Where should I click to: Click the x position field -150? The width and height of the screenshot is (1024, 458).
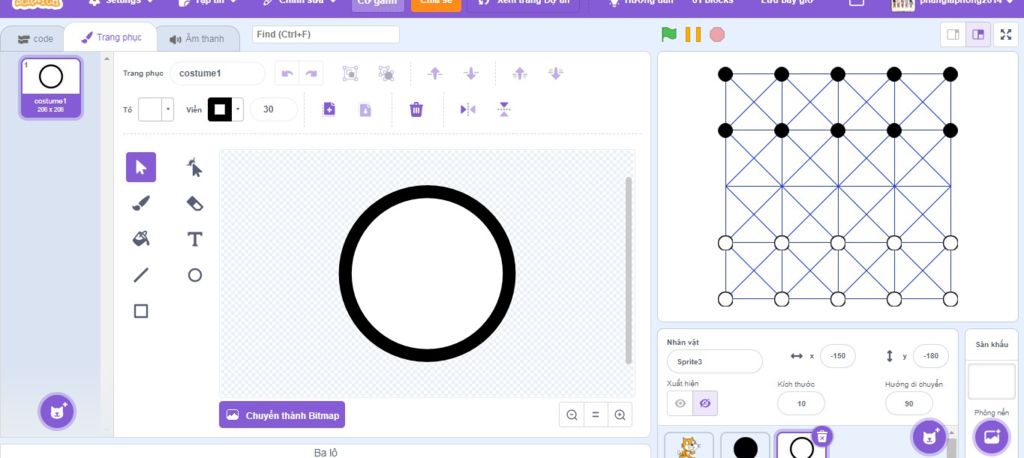coord(838,356)
